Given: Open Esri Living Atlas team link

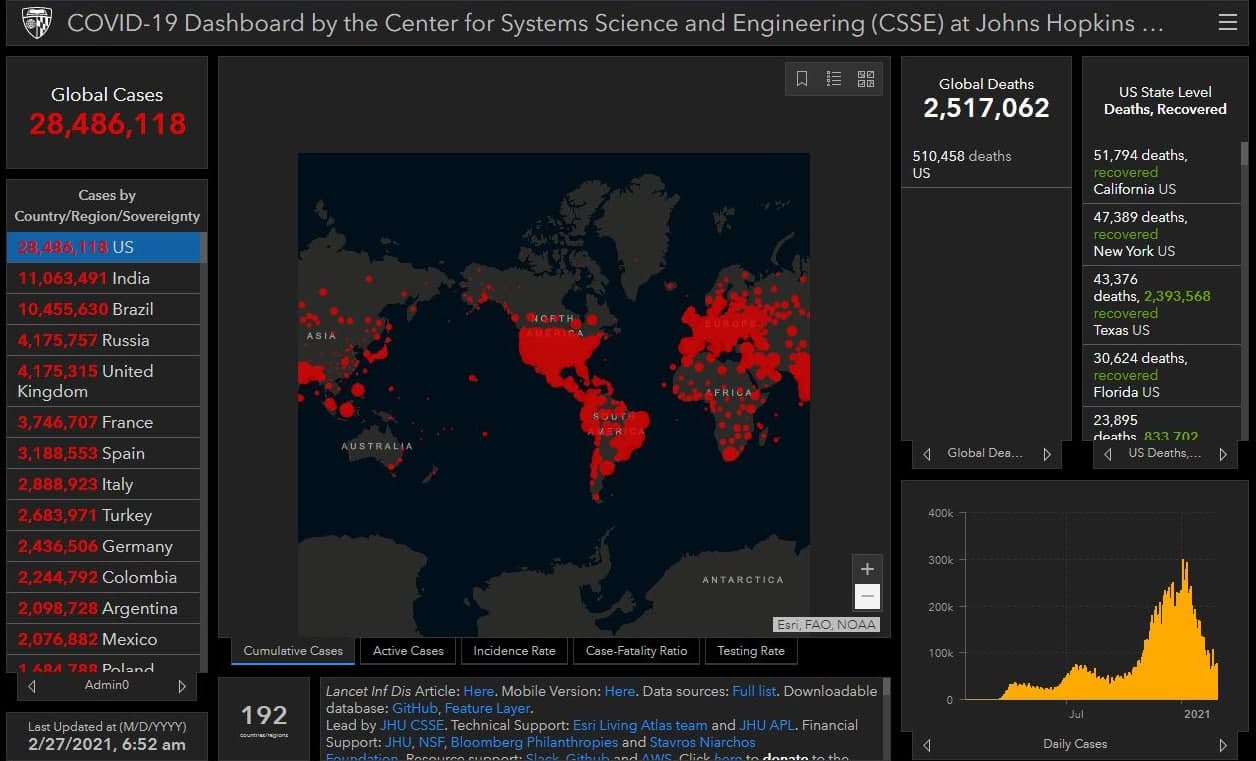Looking at the screenshot, I should pyautogui.click(x=640, y=725).
